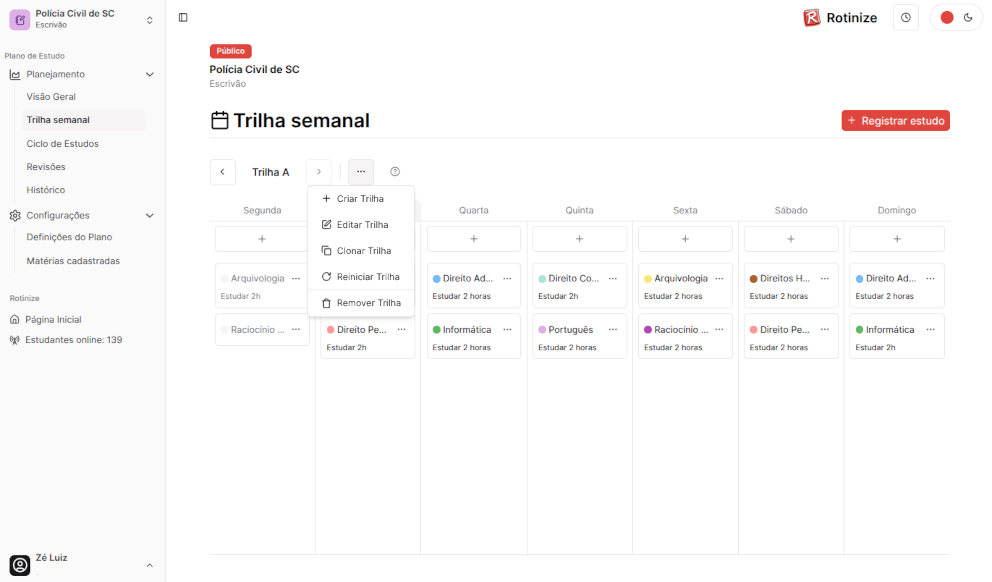992x582 pixels.
Task: Open options for Quarta's Direito Ad... card
Action: coord(507,278)
